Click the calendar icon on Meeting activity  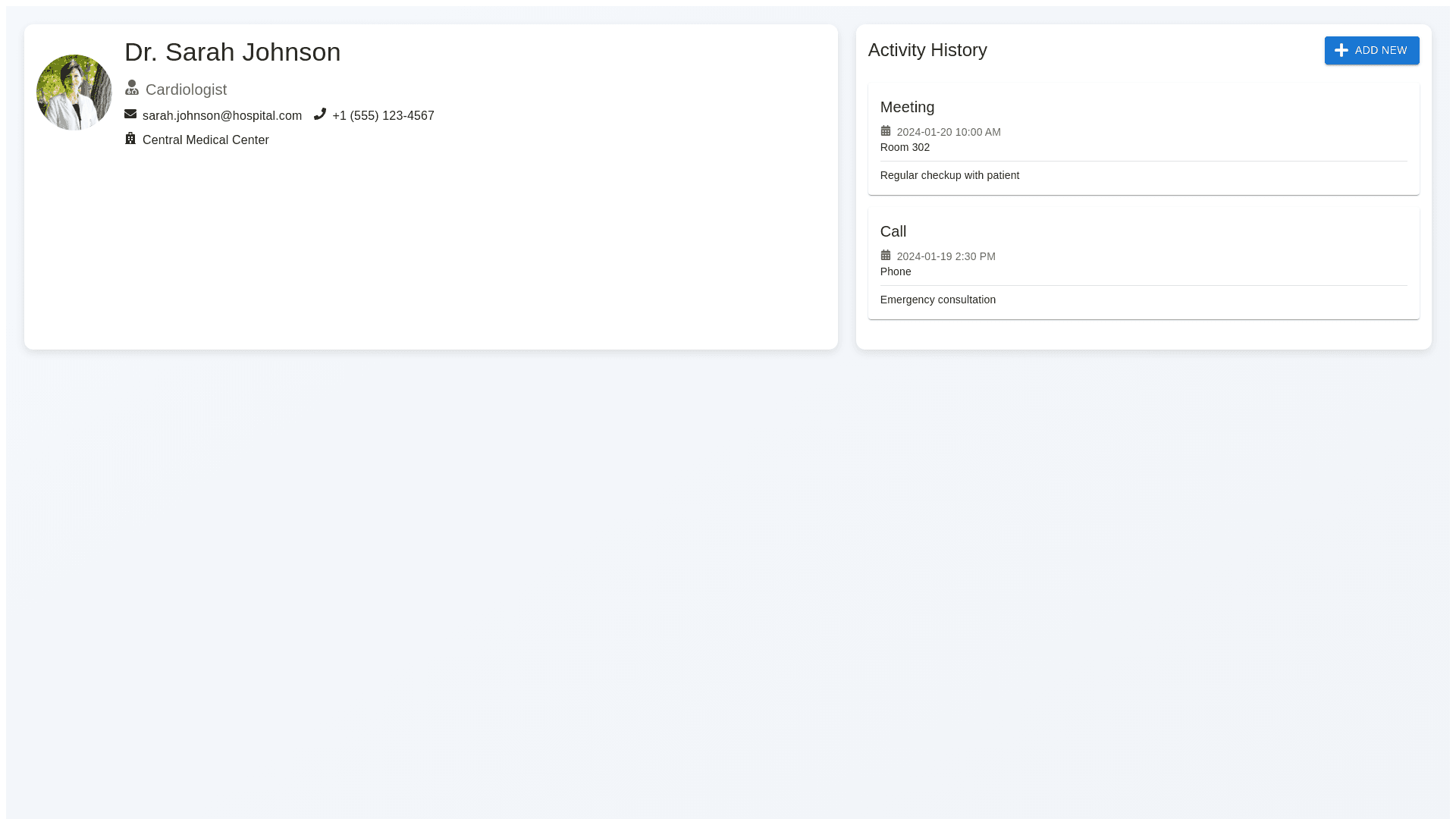886,131
